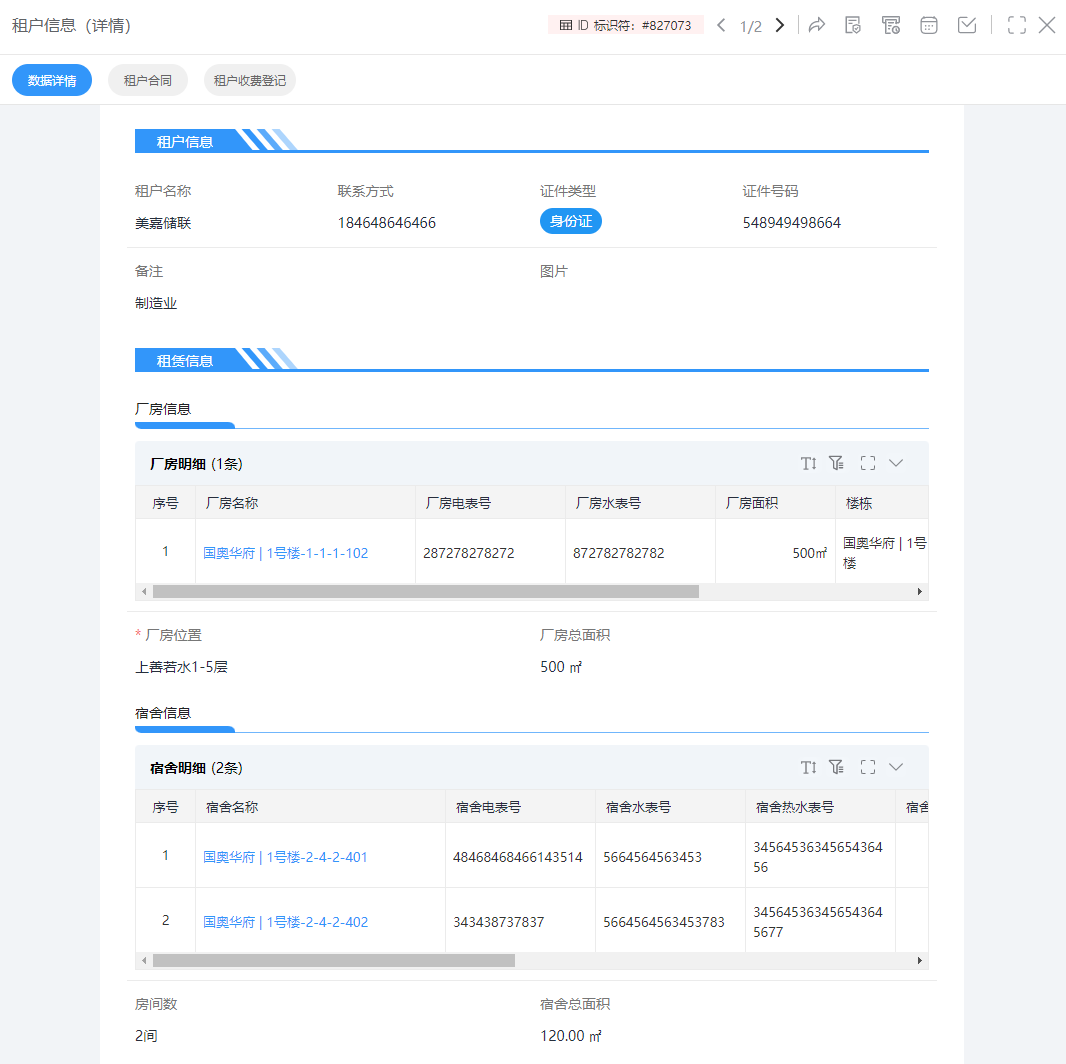1066x1064 pixels.
Task: Open the calendar icon in top toolbar
Action: pyautogui.click(x=929, y=26)
